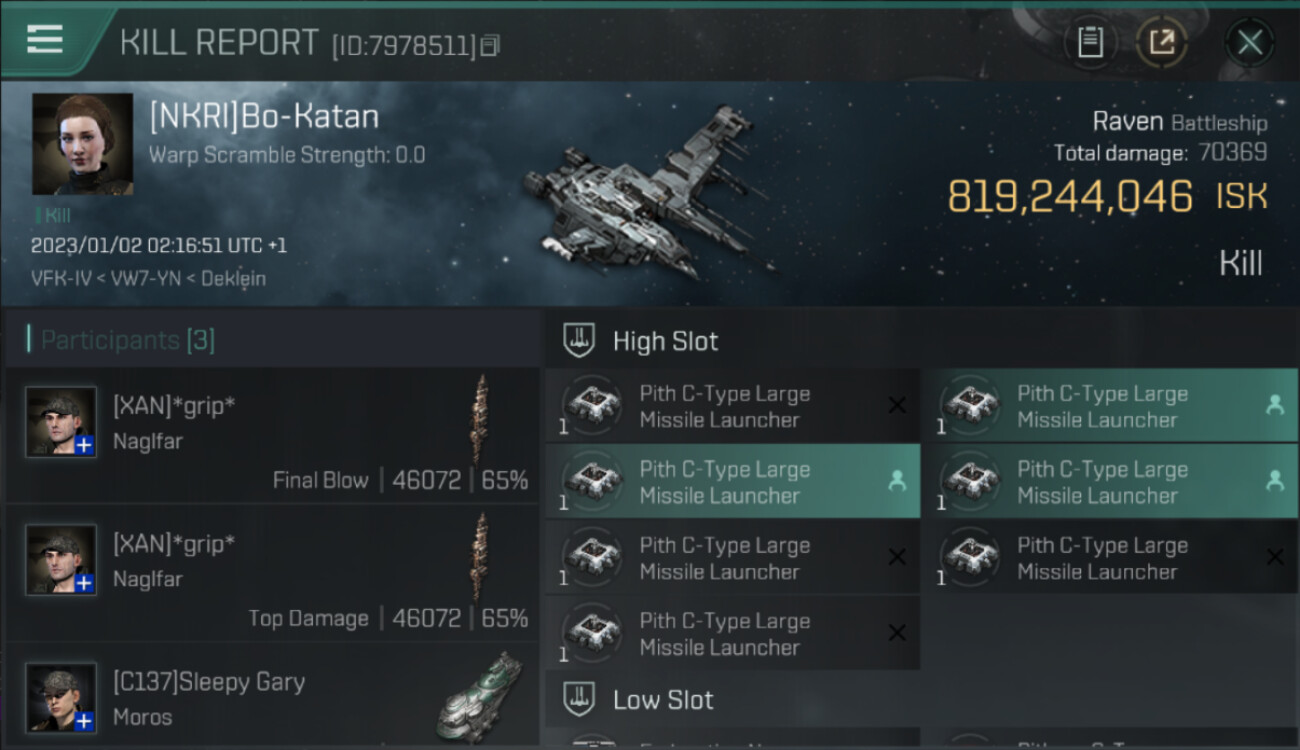Toggle the person marker on top-right launcher
This screenshot has height=750, width=1300.
click(x=1274, y=405)
